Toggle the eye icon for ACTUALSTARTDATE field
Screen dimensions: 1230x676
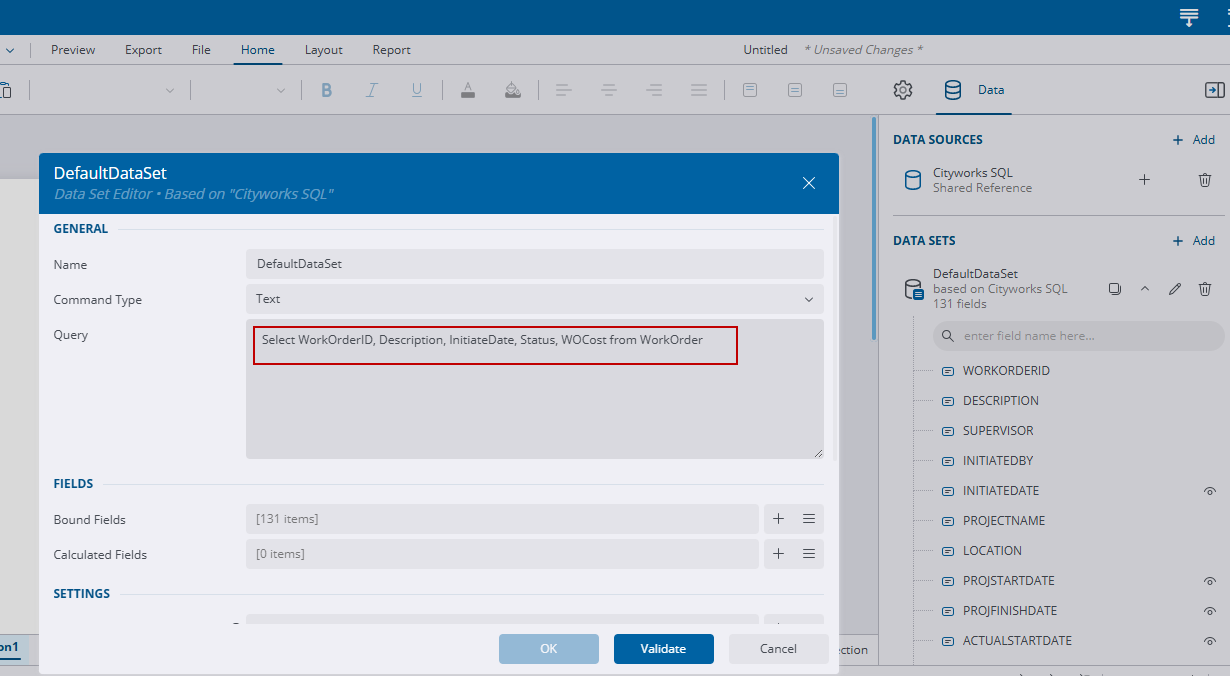(1210, 641)
